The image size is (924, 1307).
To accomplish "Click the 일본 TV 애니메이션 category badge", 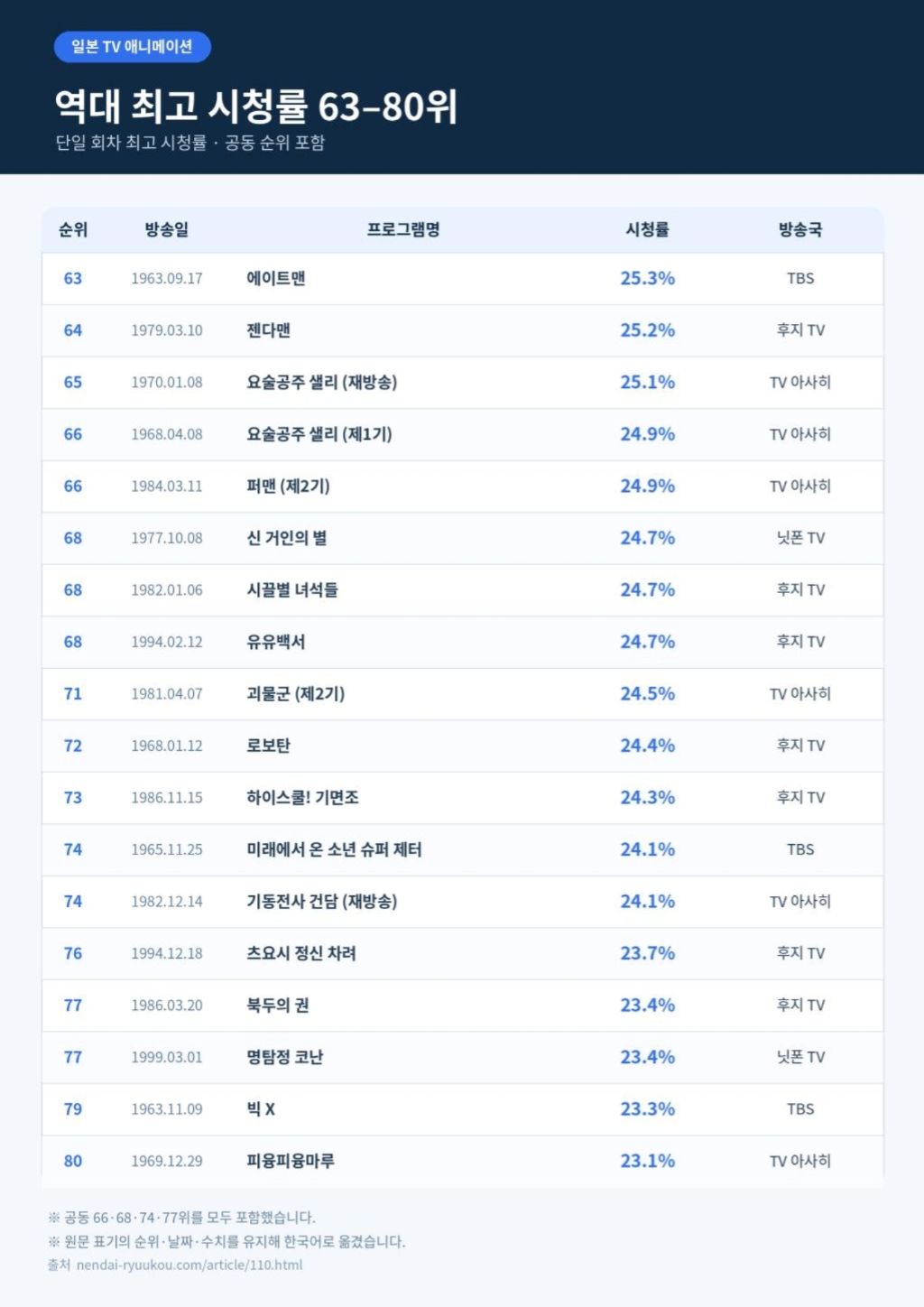I will point(132,47).
